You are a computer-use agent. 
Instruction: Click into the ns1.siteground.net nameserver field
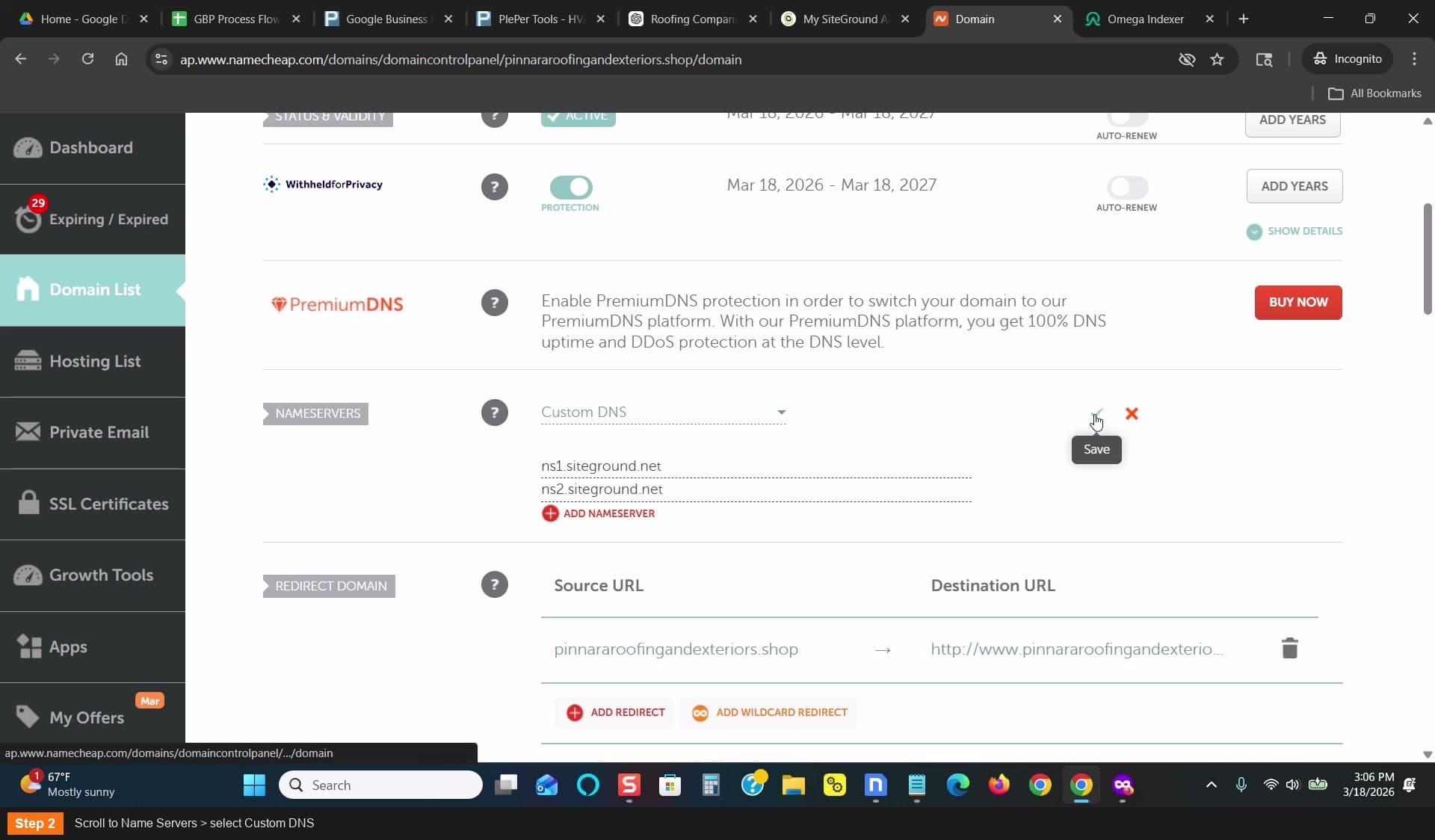coord(756,466)
